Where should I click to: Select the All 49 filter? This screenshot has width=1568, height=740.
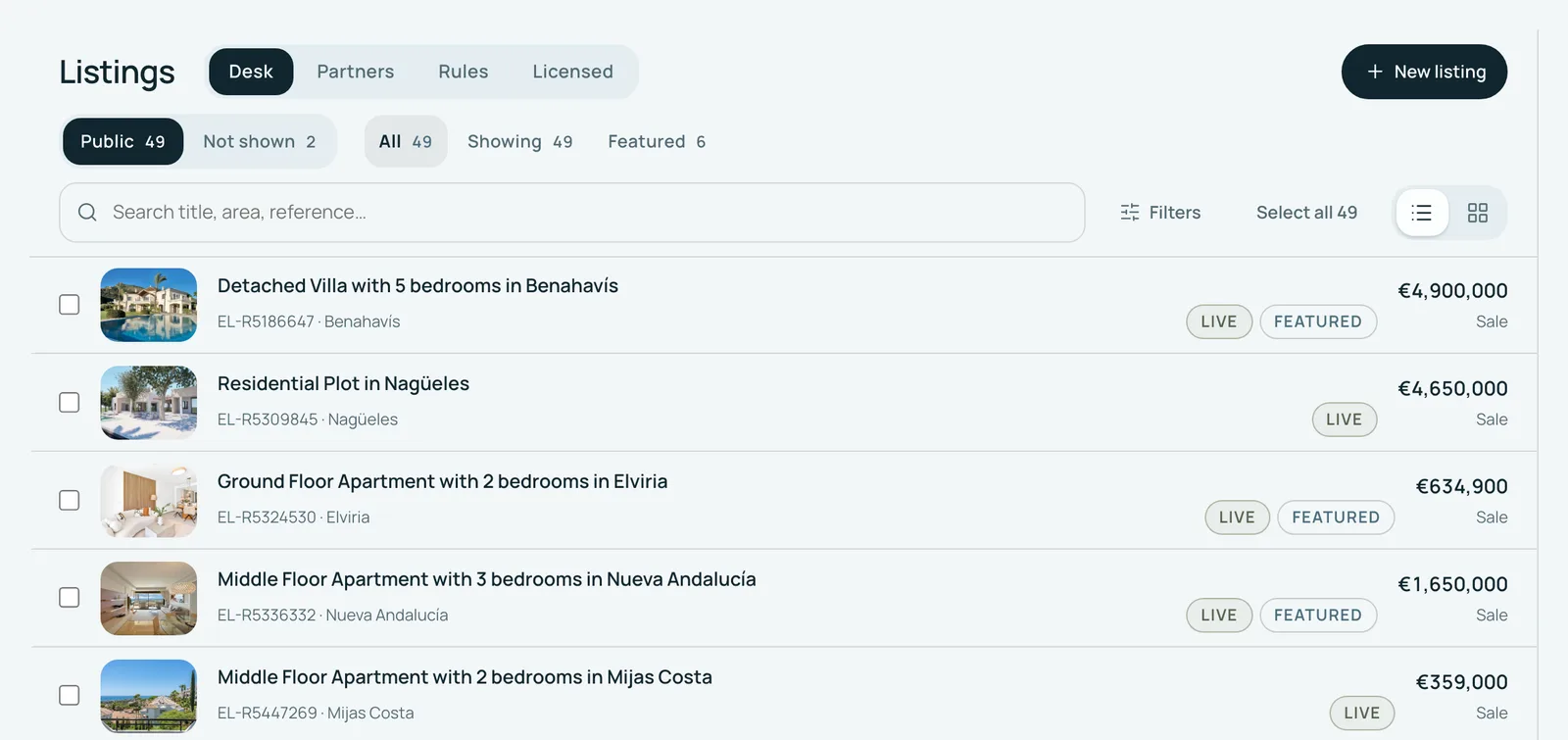click(x=406, y=141)
